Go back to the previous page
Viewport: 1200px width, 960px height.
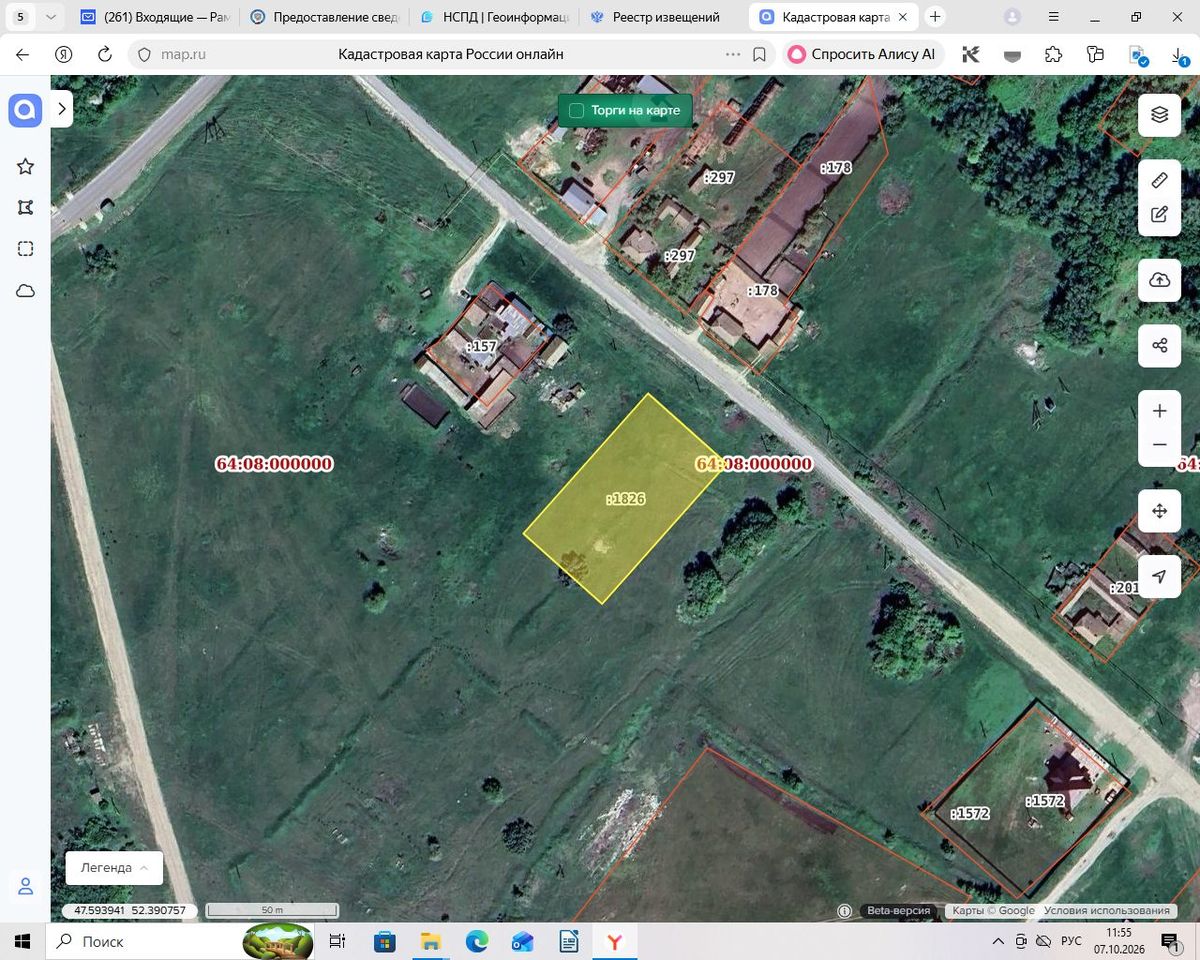coord(23,55)
